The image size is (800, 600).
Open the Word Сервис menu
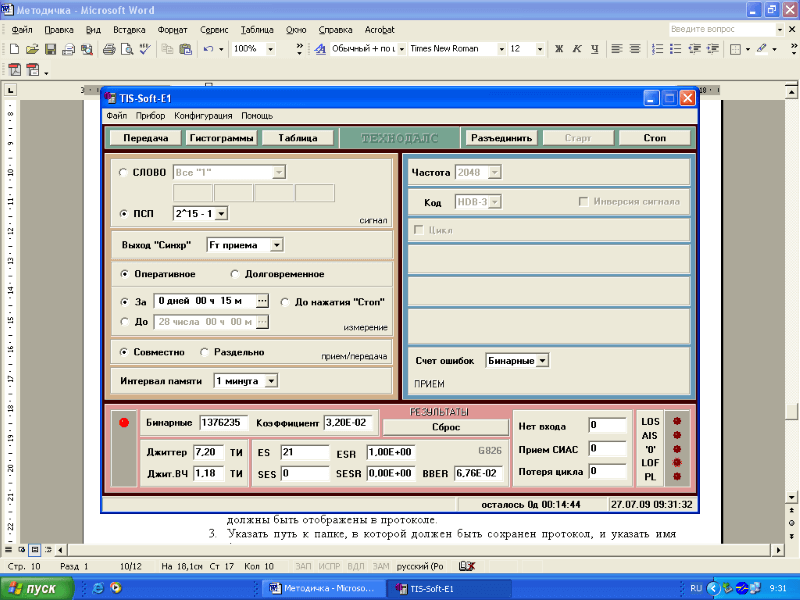[214, 30]
